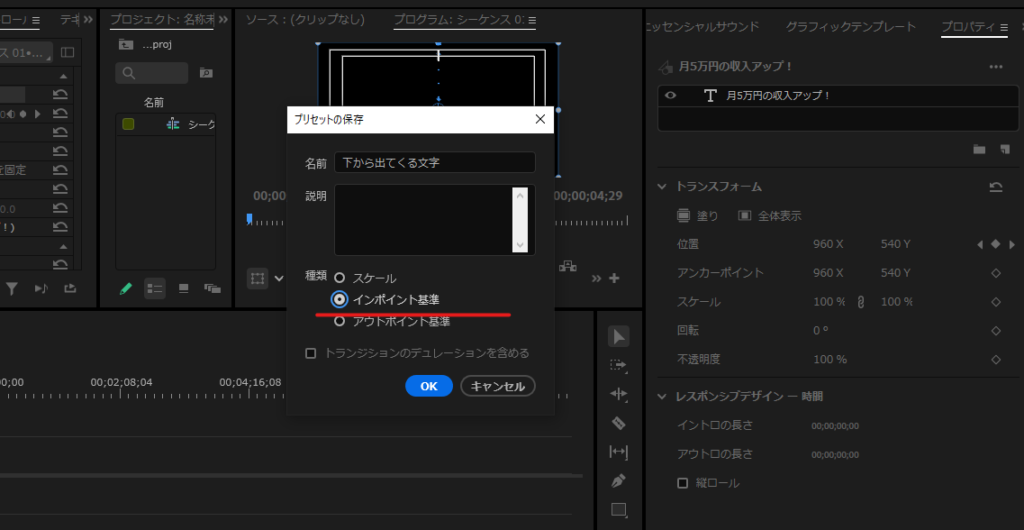Open the ソース：(クリップなし) tab
The image size is (1024, 530).
[x=305, y=20]
